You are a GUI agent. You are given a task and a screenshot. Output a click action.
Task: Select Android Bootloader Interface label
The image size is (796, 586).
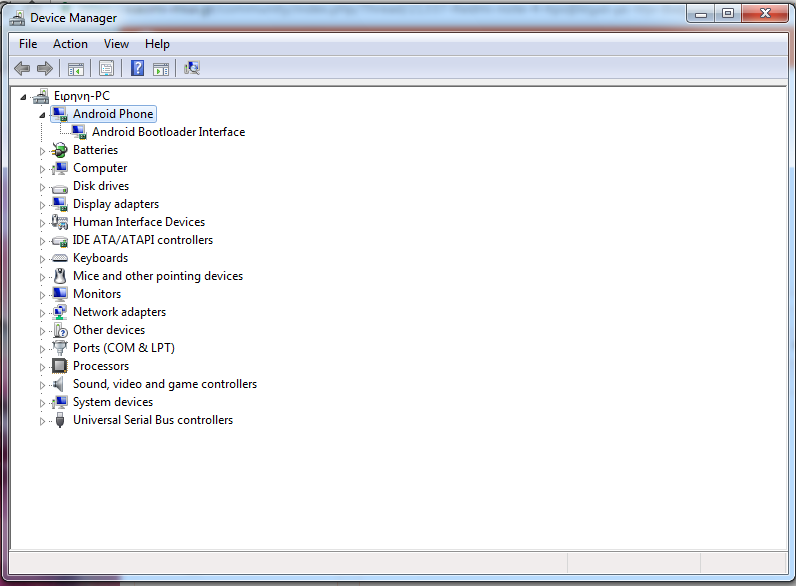(169, 132)
